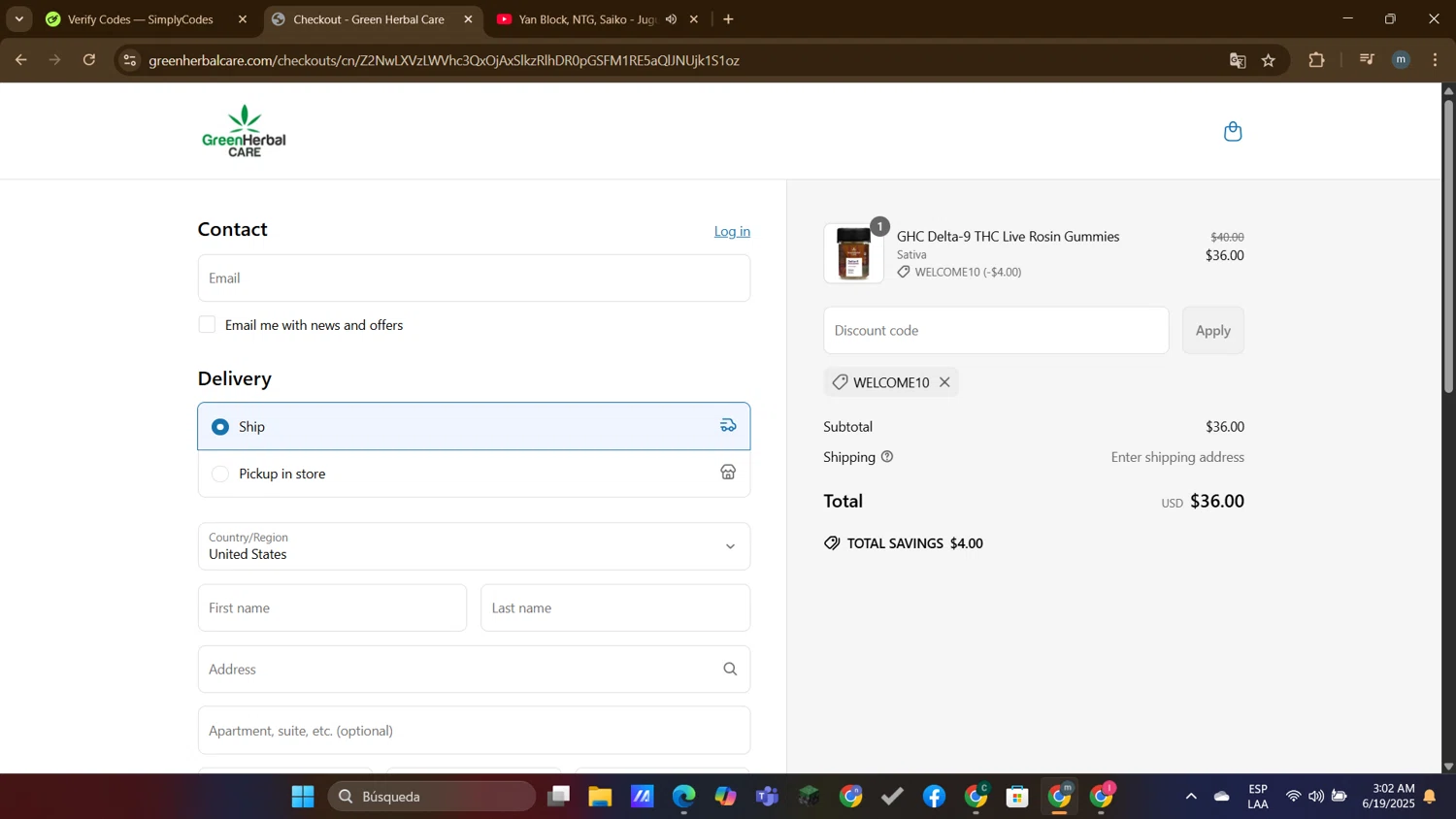Screen dimensions: 1456x819
Task: Switch to the Yan Block YouTube tab
Action: click(x=587, y=19)
